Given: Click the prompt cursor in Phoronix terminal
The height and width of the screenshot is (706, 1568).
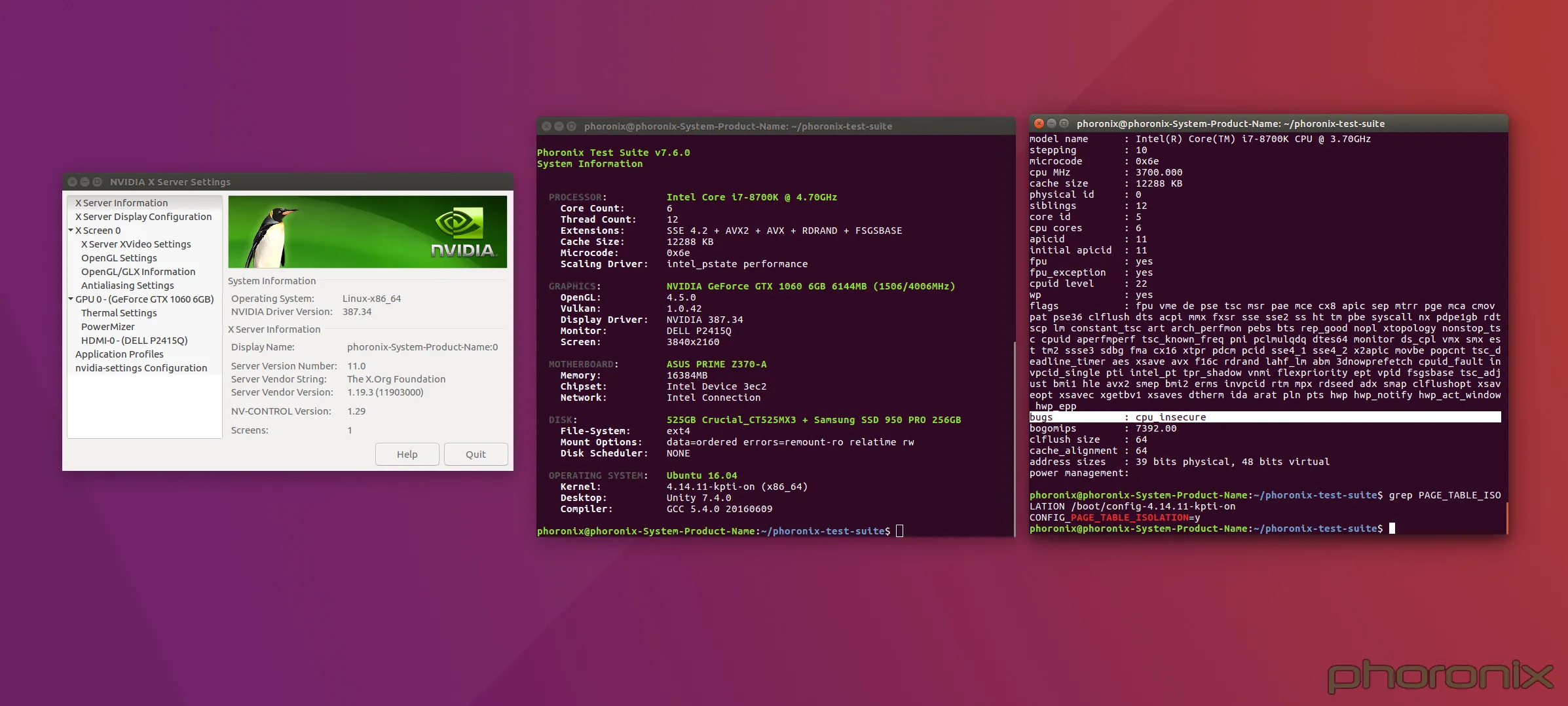Looking at the screenshot, I should tap(899, 531).
